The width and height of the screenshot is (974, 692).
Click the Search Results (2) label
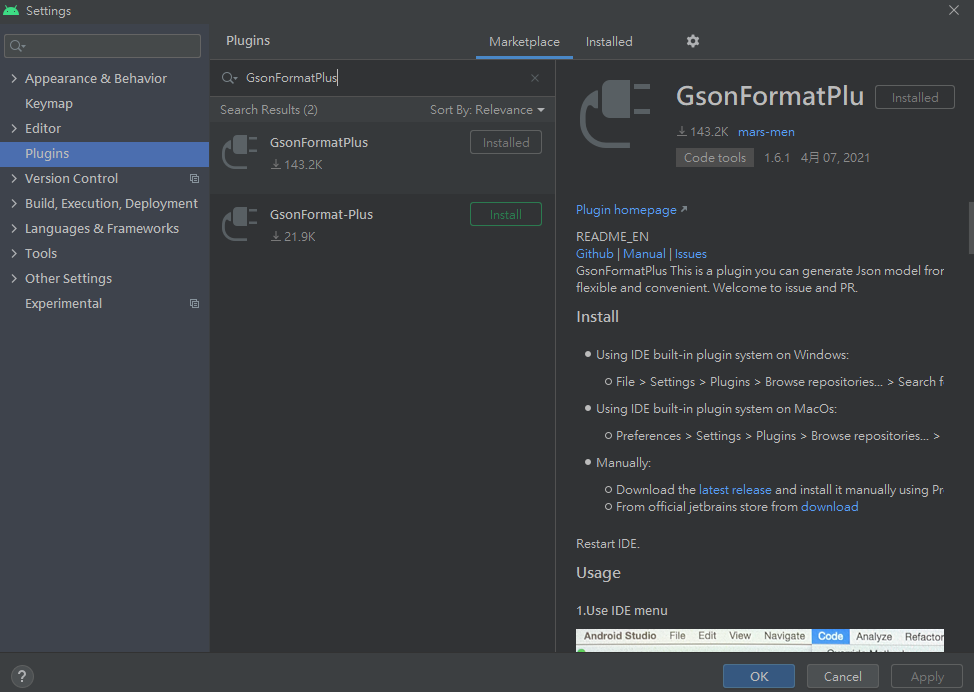point(268,109)
